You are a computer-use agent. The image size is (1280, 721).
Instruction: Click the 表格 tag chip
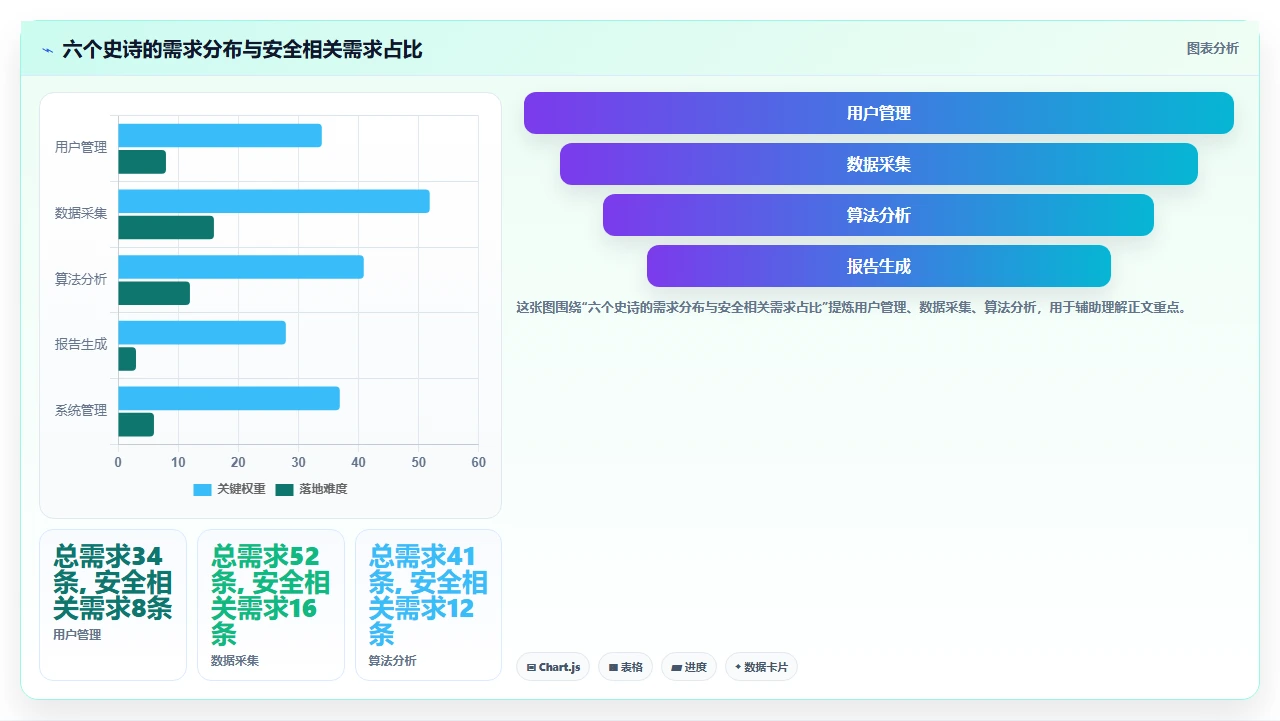pos(625,667)
